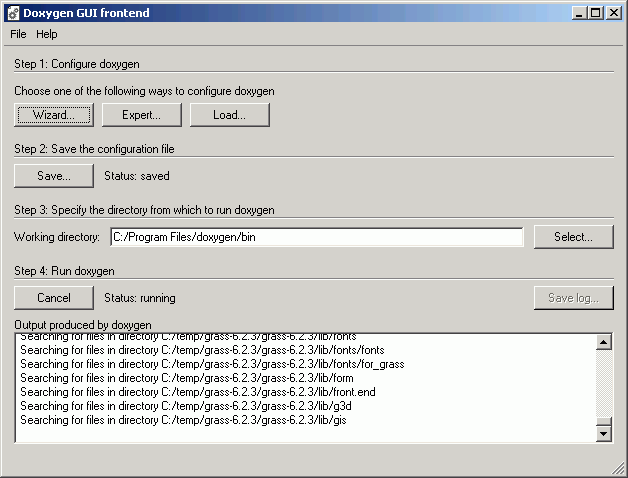Open the Expert... configuration
628x478 pixels.
click(141, 115)
